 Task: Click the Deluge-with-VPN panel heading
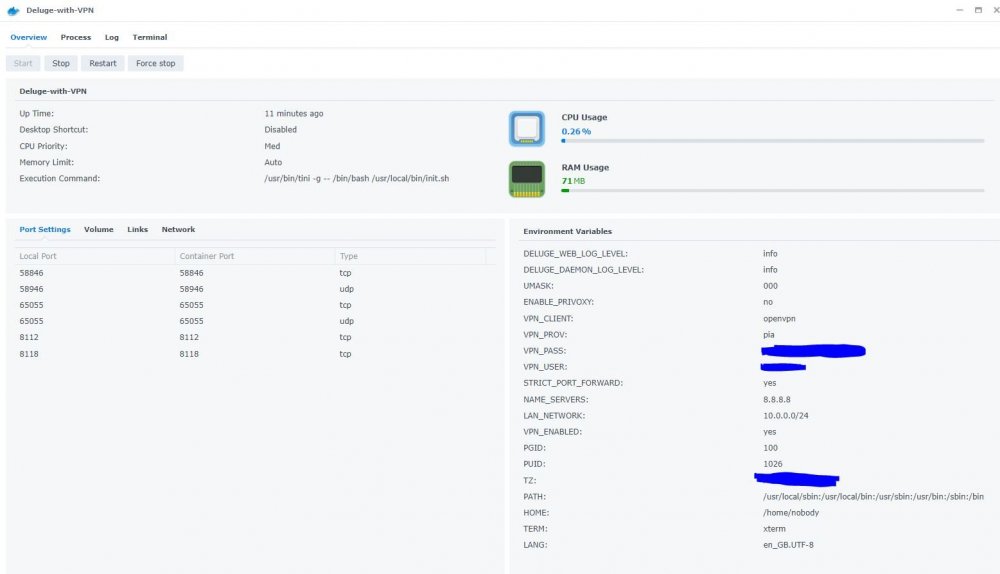coord(53,91)
